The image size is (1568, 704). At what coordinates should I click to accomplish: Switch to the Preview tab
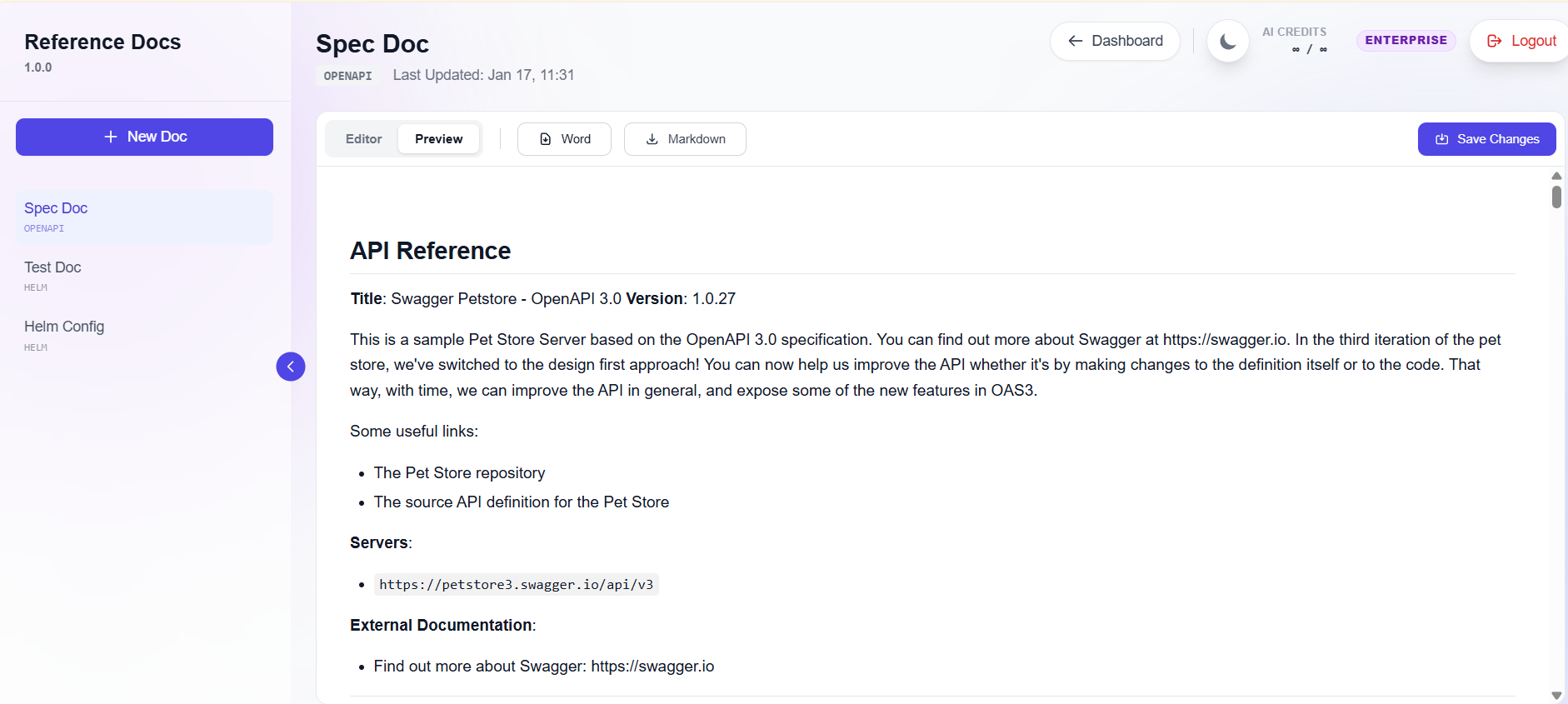point(438,139)
